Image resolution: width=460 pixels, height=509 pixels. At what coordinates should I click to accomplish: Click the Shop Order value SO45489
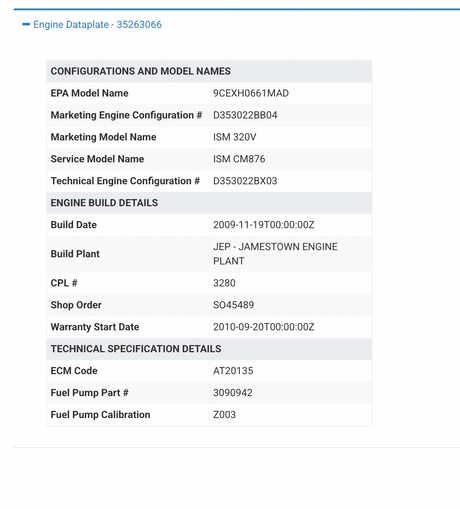233,305
